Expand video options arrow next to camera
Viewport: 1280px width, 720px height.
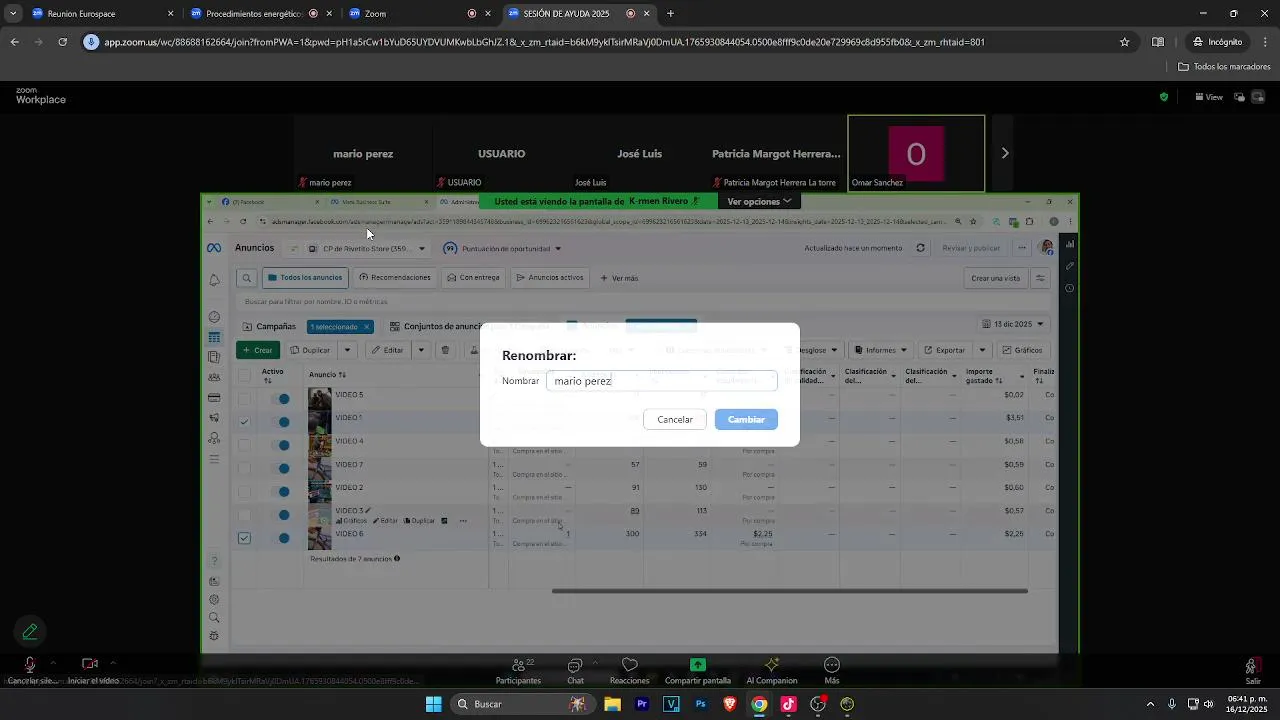[113, 662]
